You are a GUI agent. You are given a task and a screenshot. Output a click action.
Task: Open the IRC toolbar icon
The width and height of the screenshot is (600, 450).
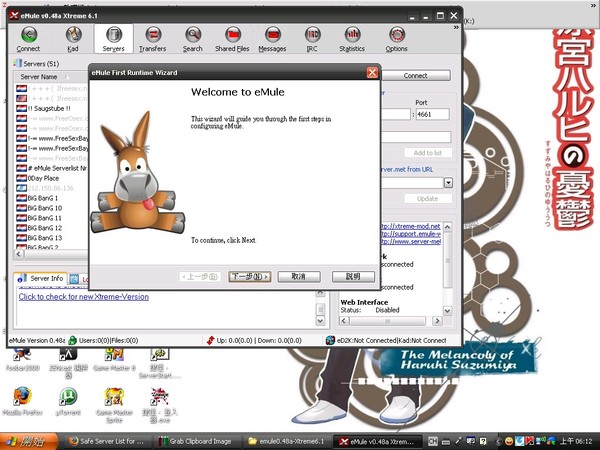(312, 39)
